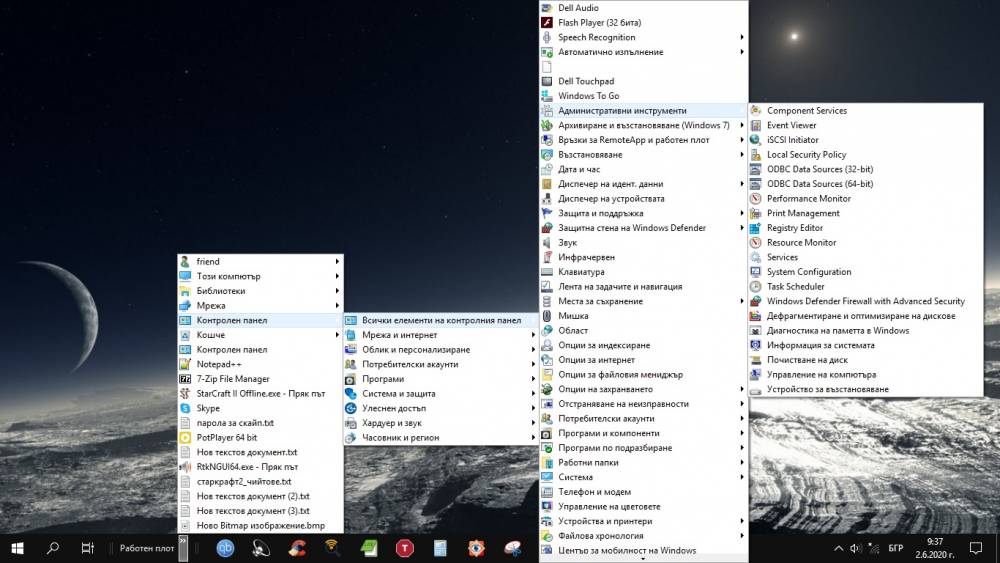Expand the Отстраняване на неизправности arrow

(742, 404)
